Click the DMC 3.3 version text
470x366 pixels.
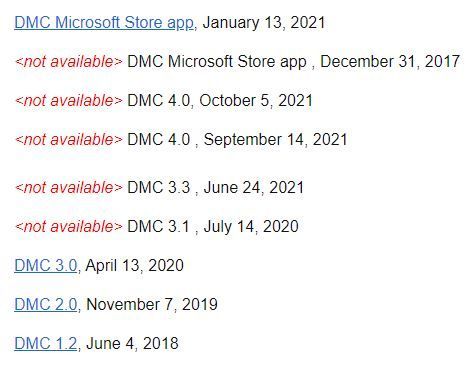coord(159,188)
